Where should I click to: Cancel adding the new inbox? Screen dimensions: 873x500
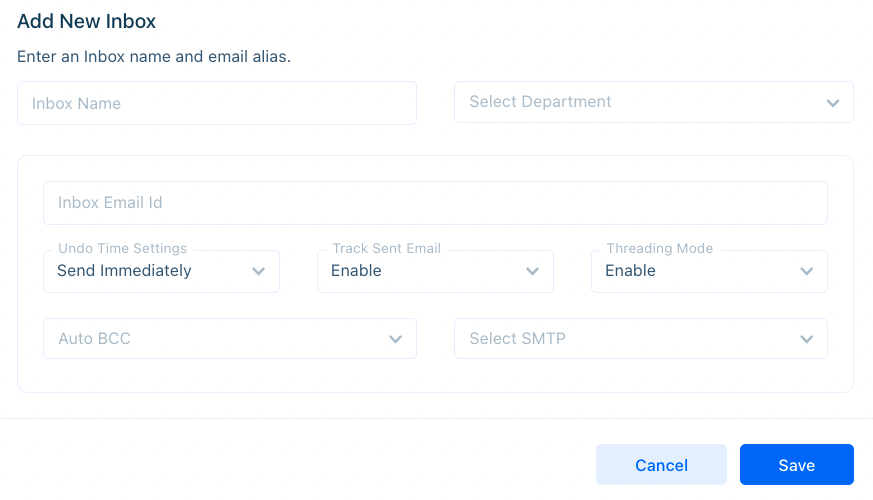coord(661,464)
